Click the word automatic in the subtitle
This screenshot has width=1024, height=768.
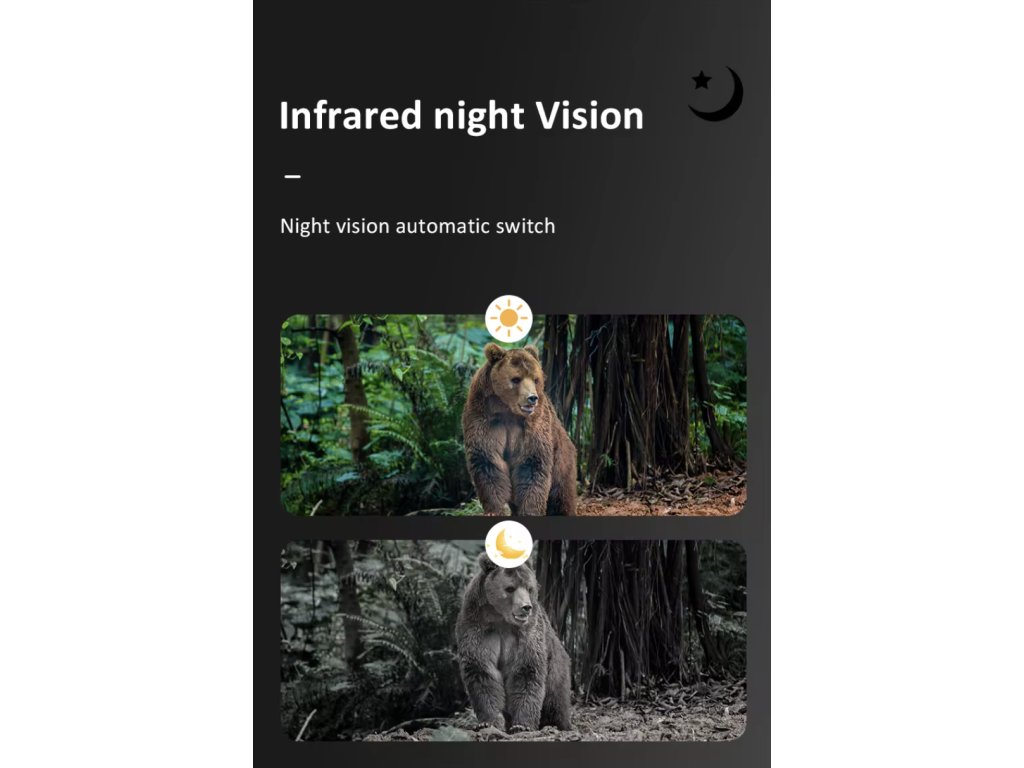(442, 226)
